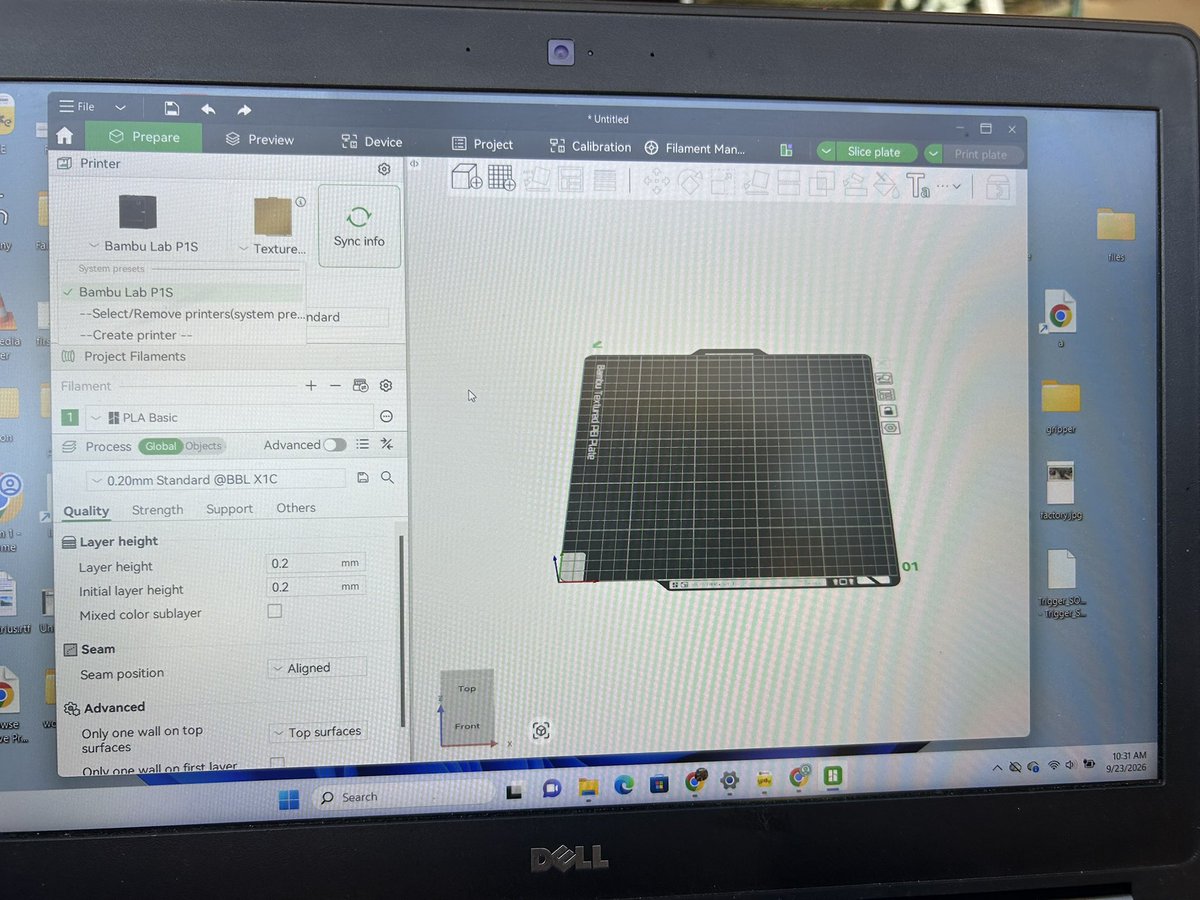The width and height of the screenshot is (1200, 900).
Task: Click the plate type info icon
Action: point(301,201)
